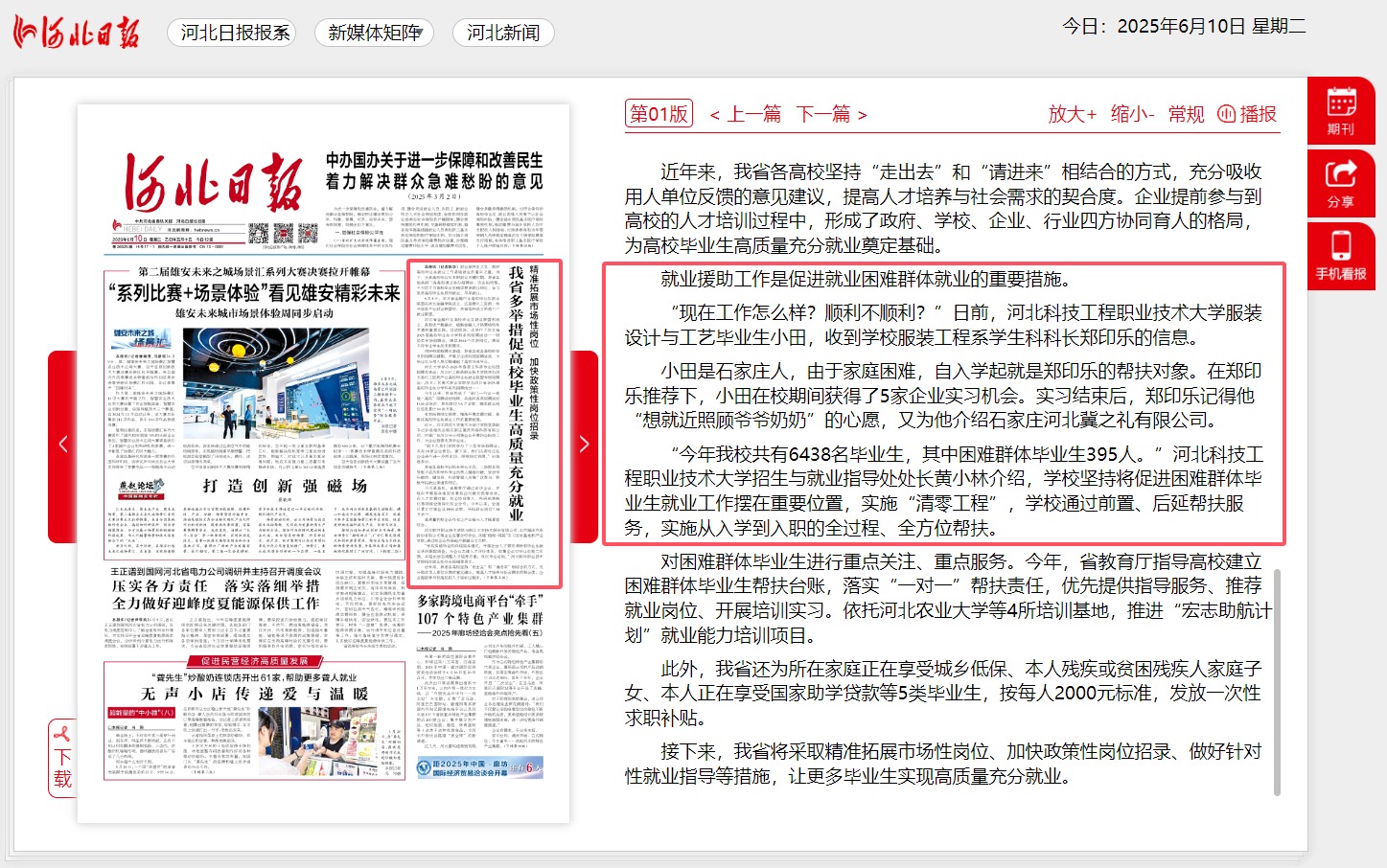Switch to the 新媒体矩阵 section
1387x868 pixels.
373,32
